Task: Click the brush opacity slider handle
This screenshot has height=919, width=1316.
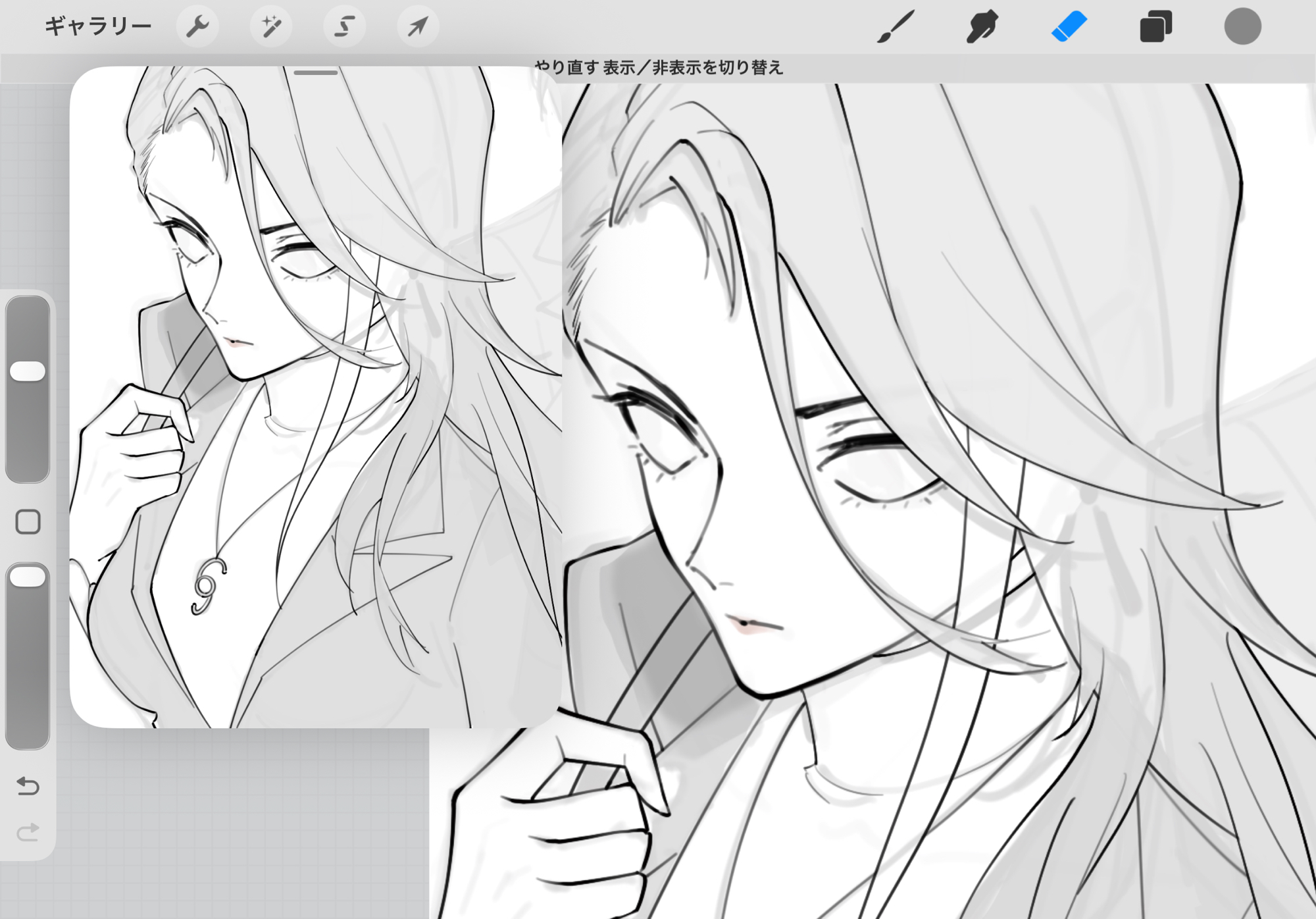Action: tap(28, 577)
